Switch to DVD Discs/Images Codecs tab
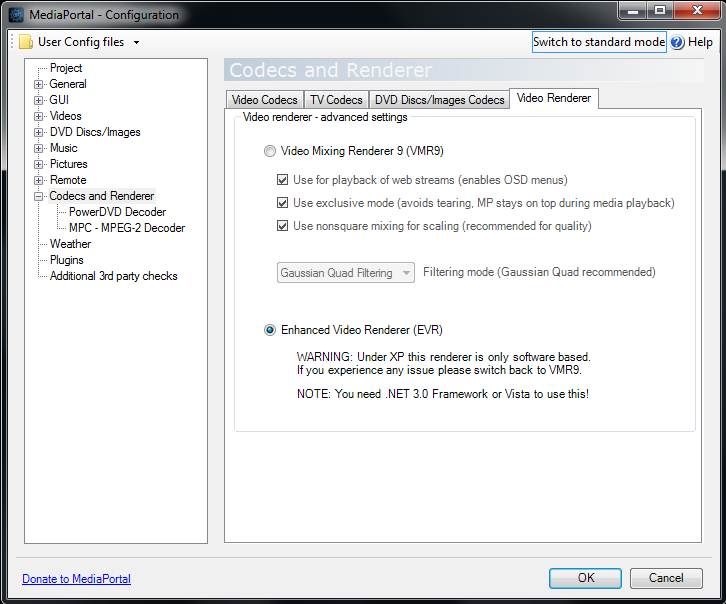The width and height of the screenshot is (726, 604). pyautogui.click(x=439, y=100)
